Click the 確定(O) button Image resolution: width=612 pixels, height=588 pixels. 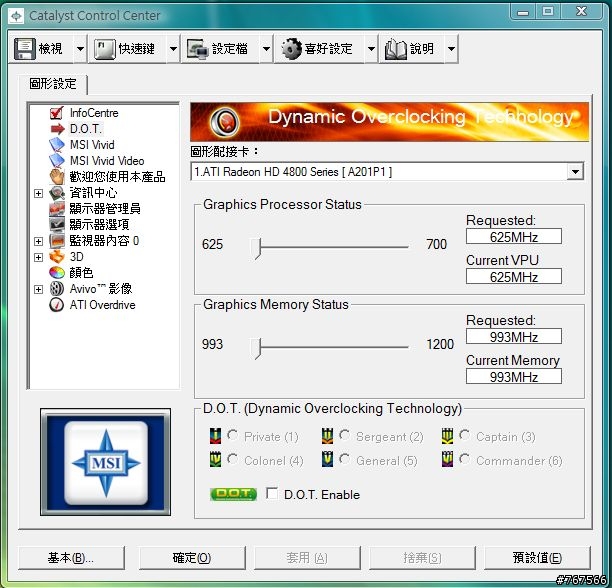point(192,558)
